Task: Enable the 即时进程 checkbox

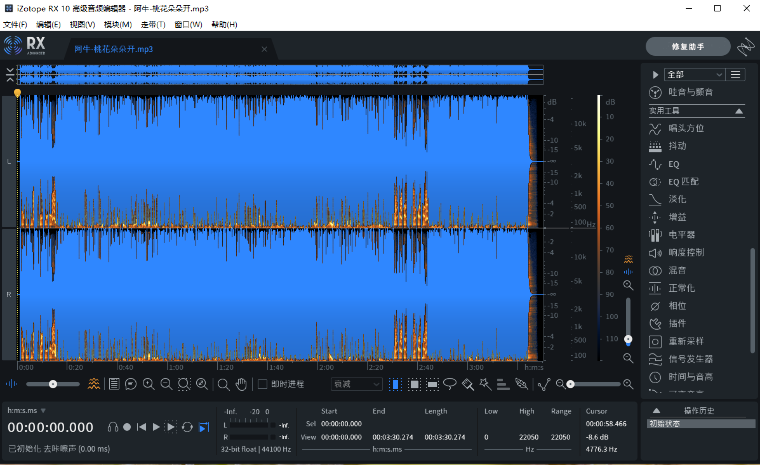Action: point(262,384)
